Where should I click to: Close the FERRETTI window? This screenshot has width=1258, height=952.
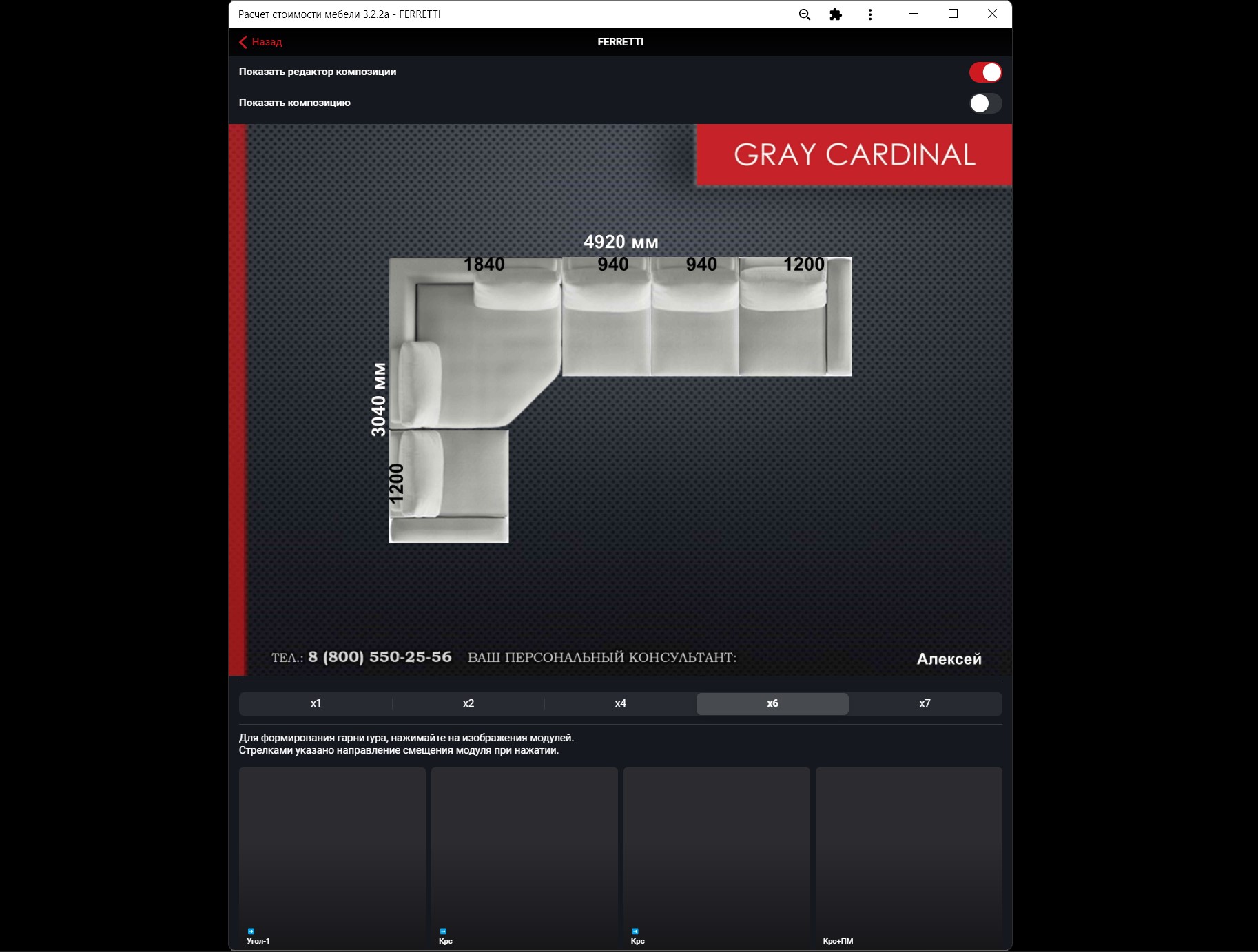pyautogui.click(x=992, y=14)
